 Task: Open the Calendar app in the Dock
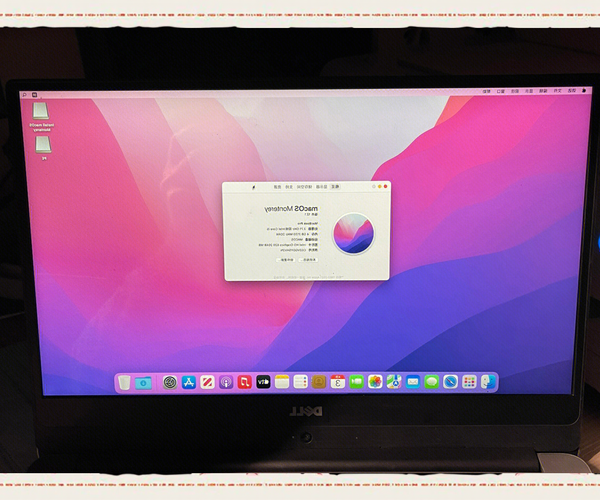(338, 382)
